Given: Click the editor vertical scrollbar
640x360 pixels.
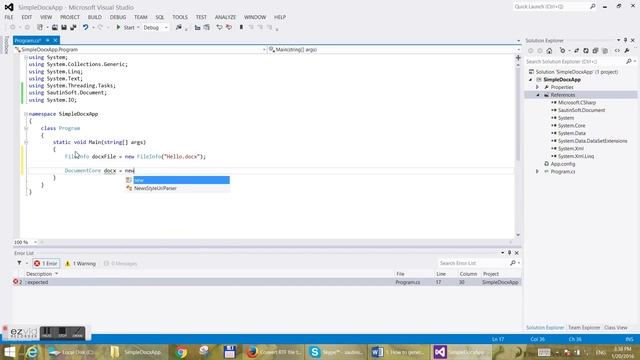Looking at the screenshot, I should [518, 147].
